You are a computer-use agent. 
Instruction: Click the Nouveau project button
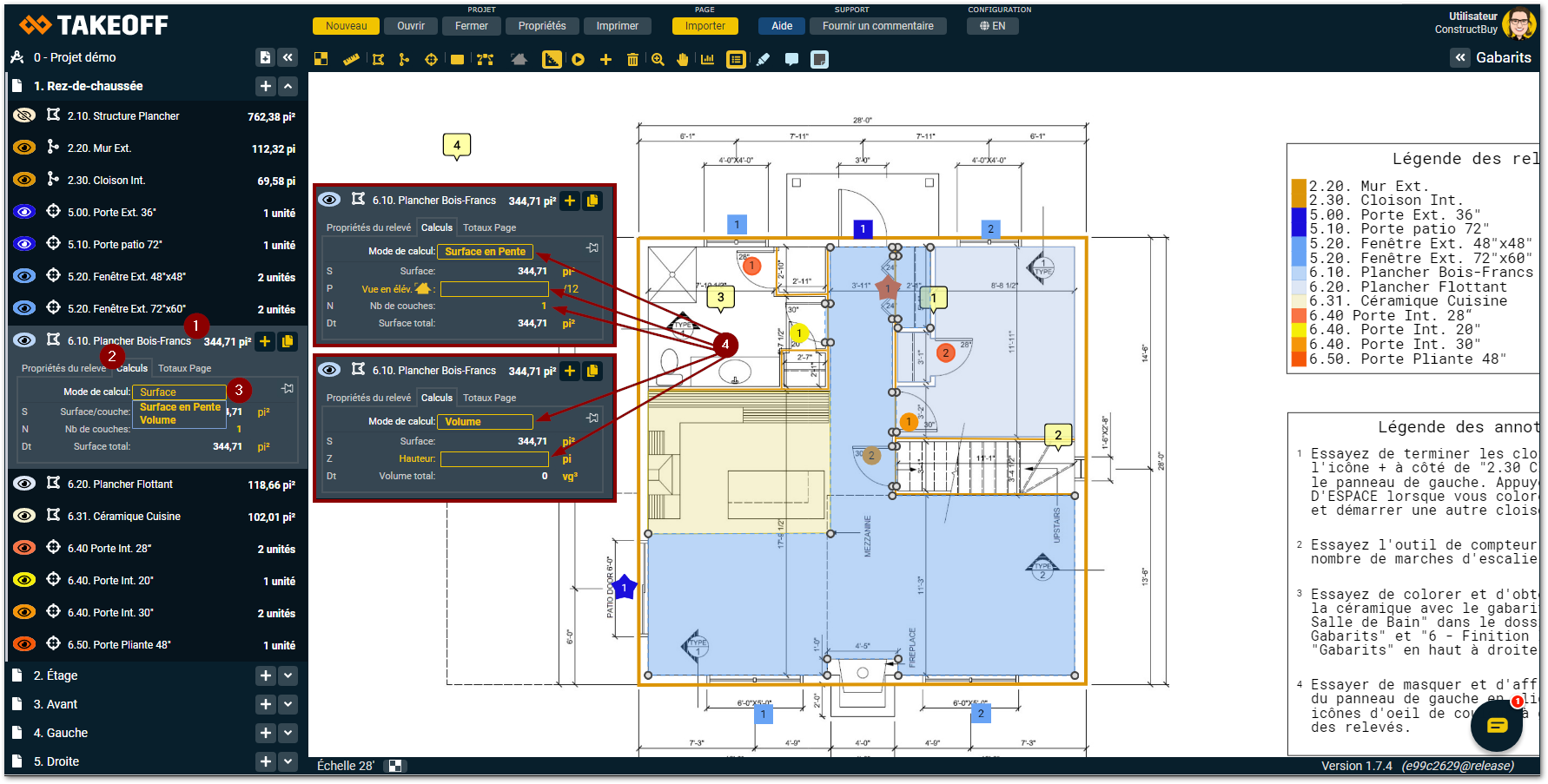point(346,26)
